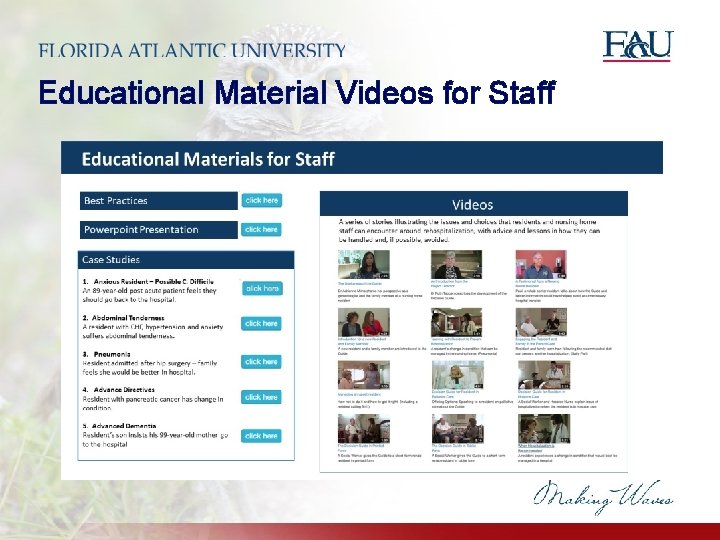Screen dimensions: 720x540
Task: Click 'Educational Material Videos for Staff' slide title
Action: pos(298,92)
